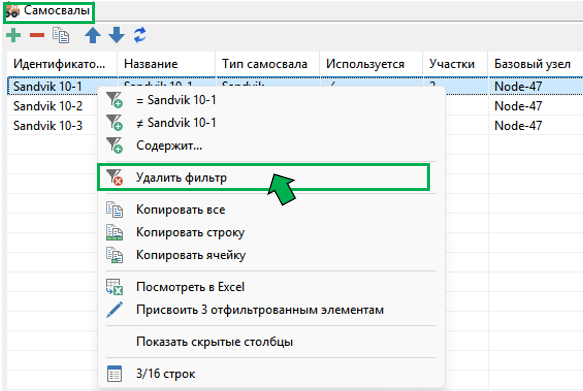Click the 'Node-47' cell in the Sandvik 10-2 row
The image size is (583, 391).
coord(536,106)
